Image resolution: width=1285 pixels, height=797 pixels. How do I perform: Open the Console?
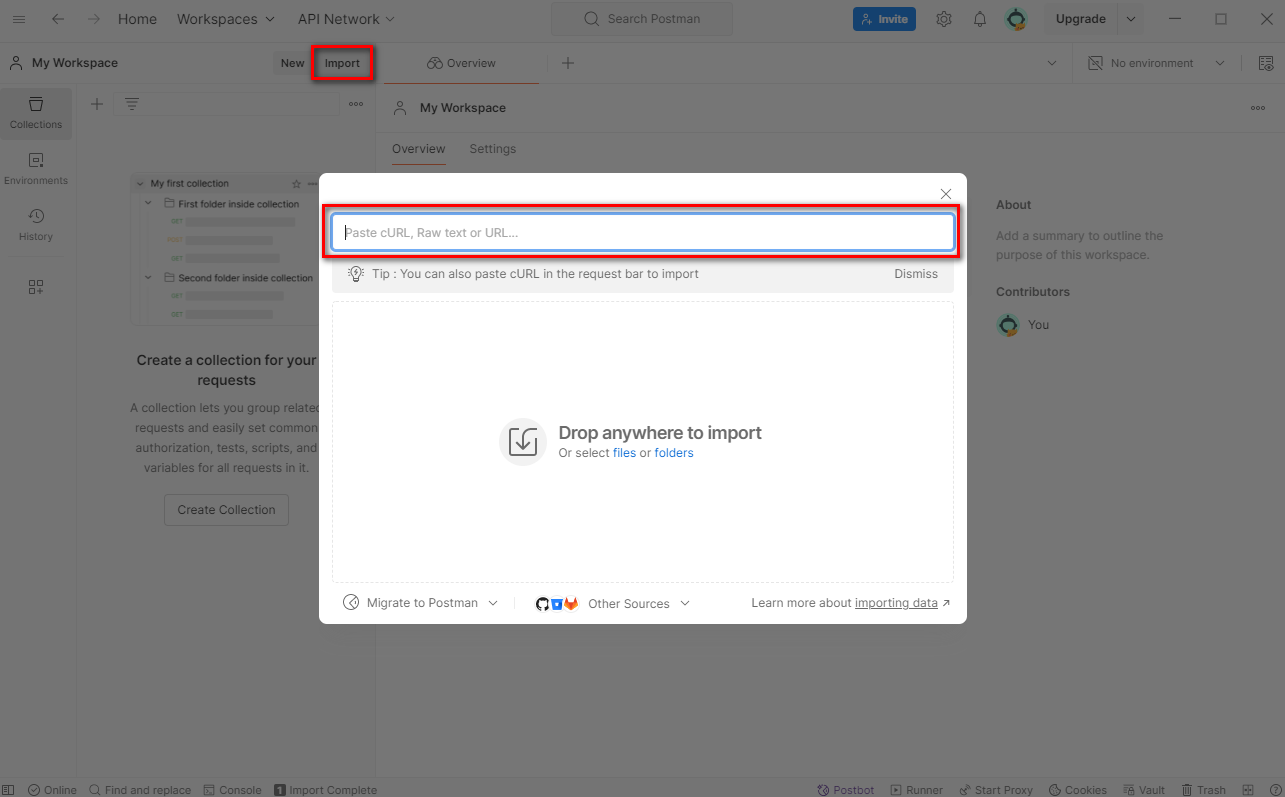233,789
